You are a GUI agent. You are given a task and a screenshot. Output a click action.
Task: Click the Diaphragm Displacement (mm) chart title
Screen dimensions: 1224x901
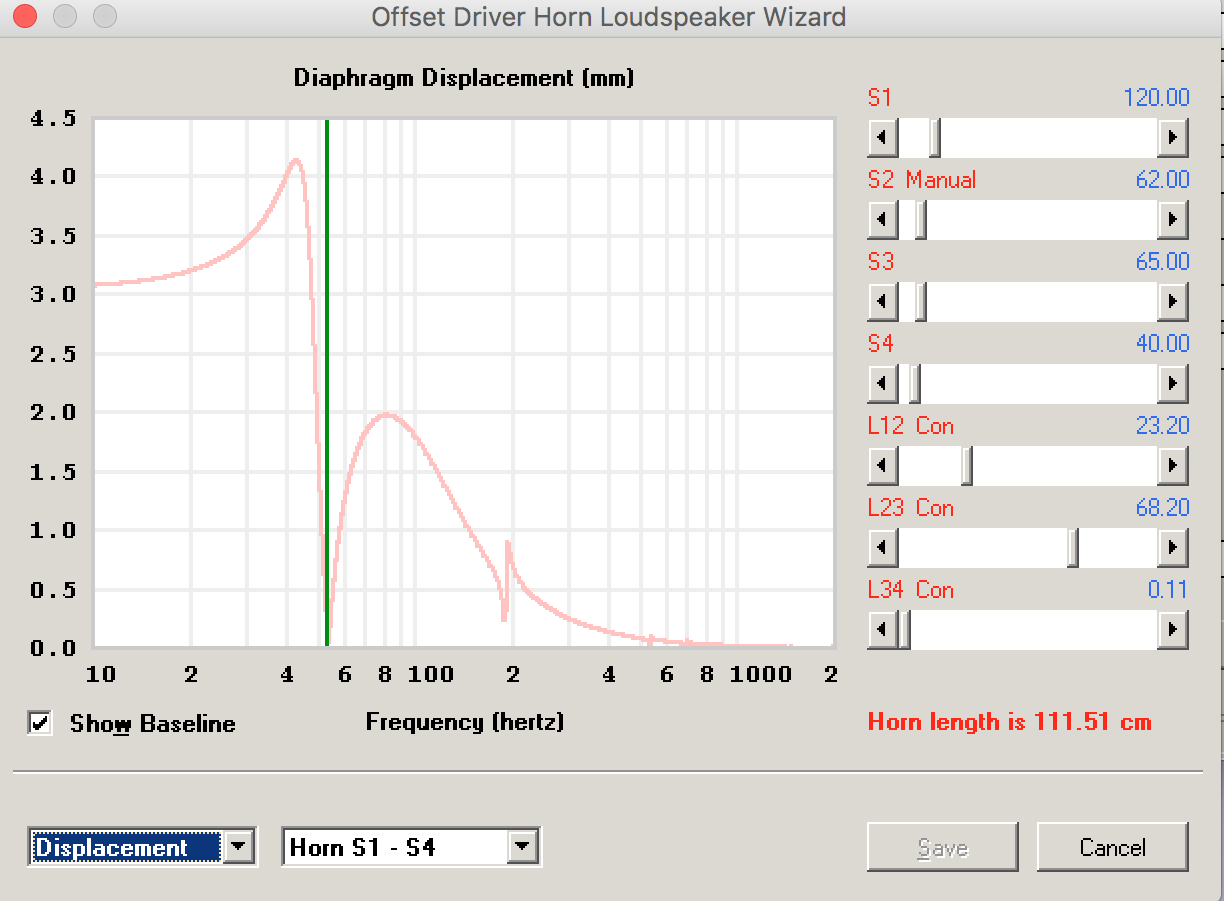pos(464,78)
